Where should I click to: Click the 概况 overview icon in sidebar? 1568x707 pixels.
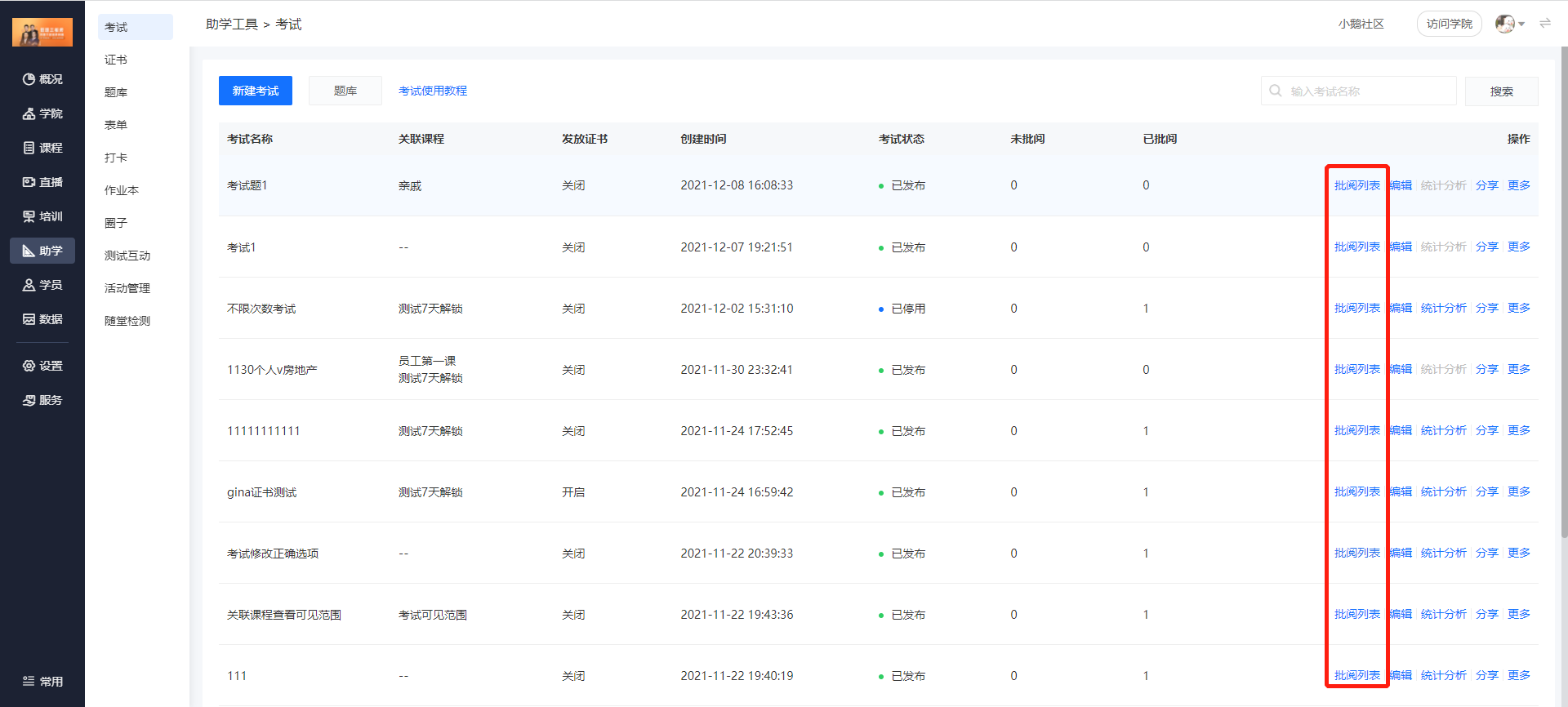29,79
